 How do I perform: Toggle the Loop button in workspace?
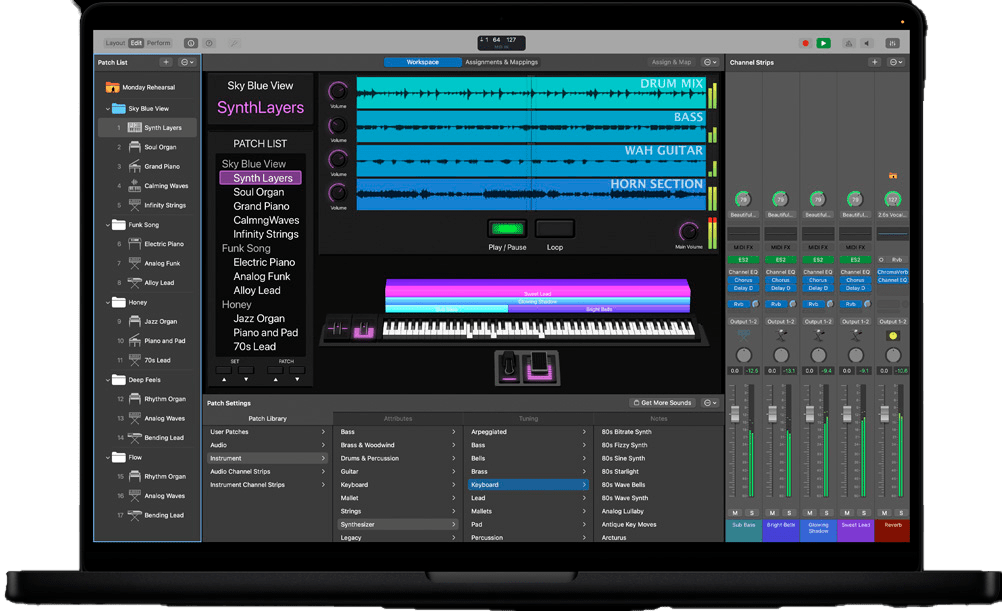click(x=554, y=228)
